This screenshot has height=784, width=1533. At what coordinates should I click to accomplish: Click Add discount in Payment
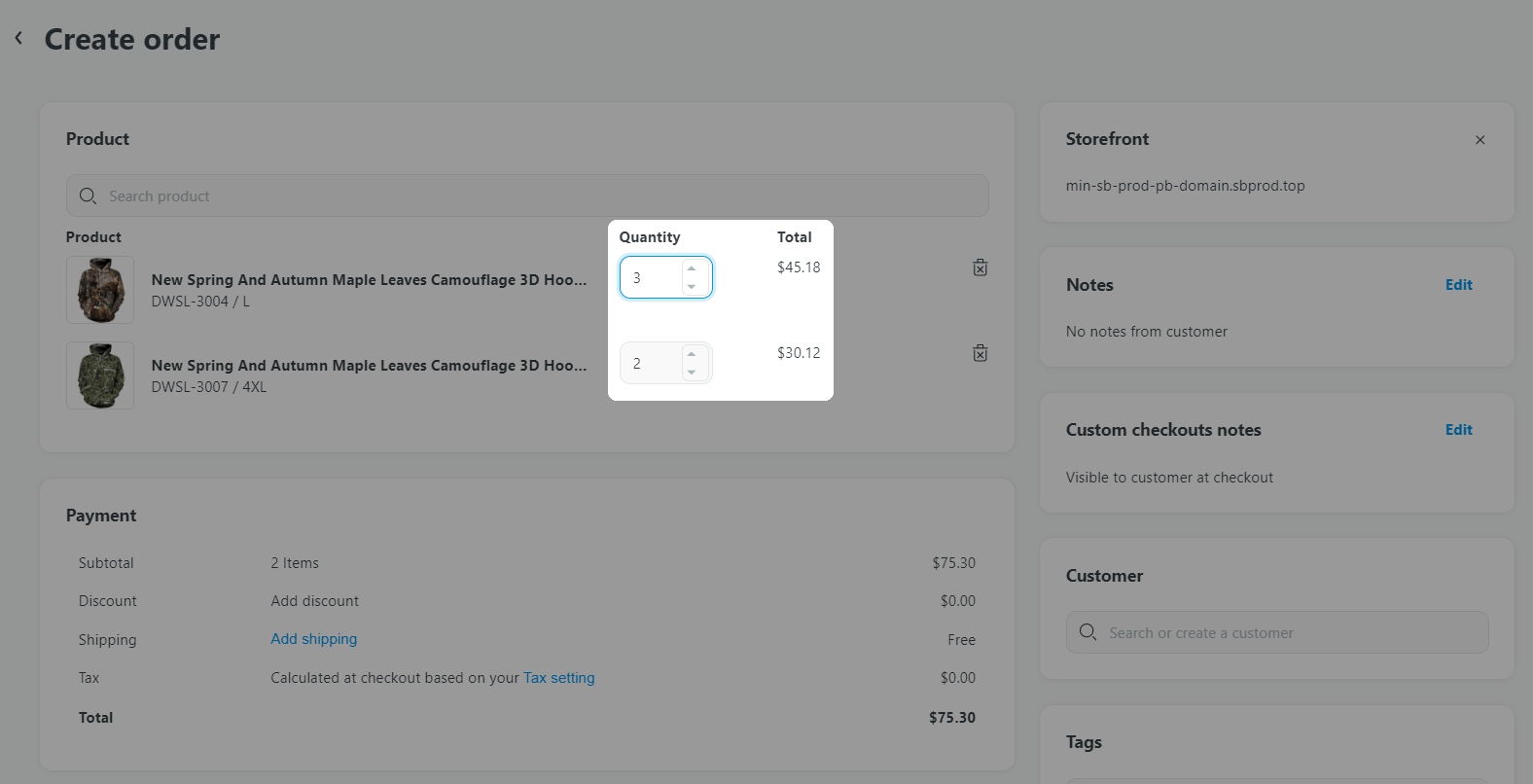(x=315, y=601)
